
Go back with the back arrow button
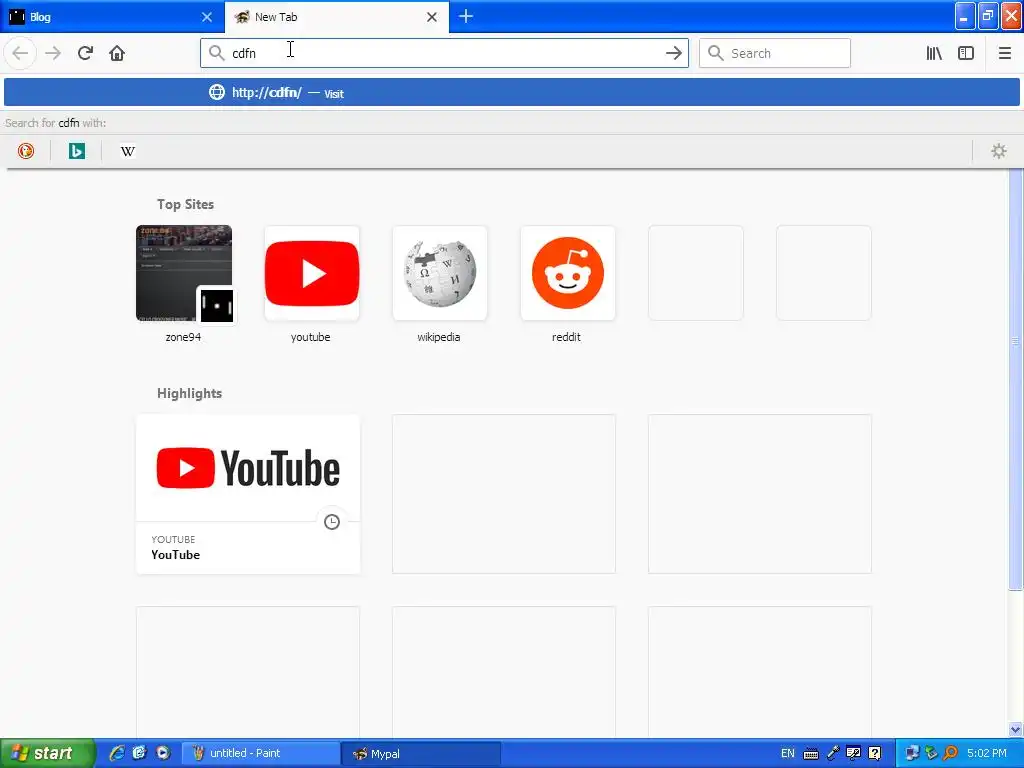pos(20,53)
